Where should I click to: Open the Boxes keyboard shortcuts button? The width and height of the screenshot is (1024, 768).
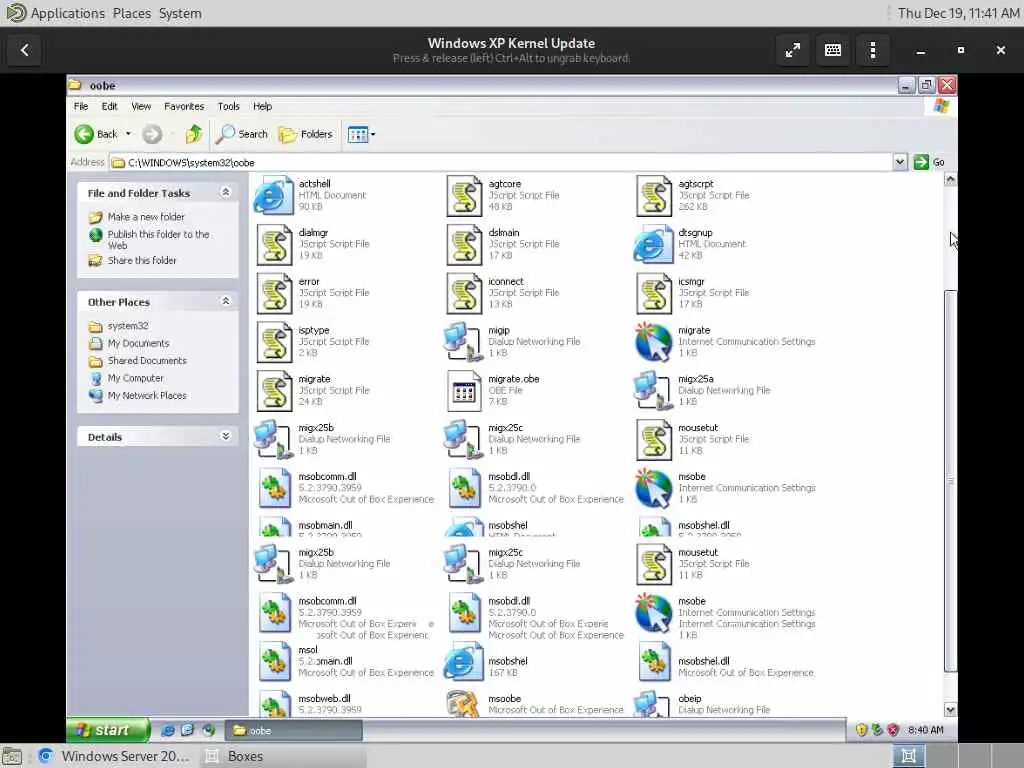833,50
